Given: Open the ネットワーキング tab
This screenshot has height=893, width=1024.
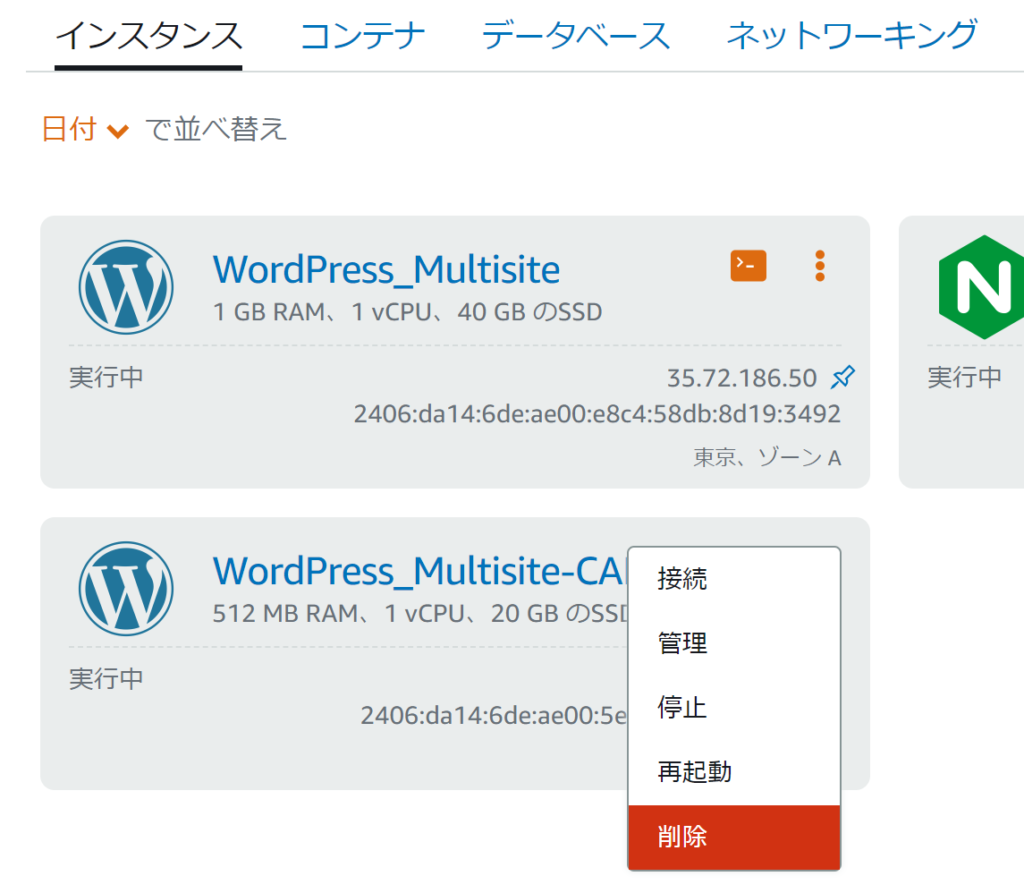Looking at the screenshot, I should (x=851, y=37).
